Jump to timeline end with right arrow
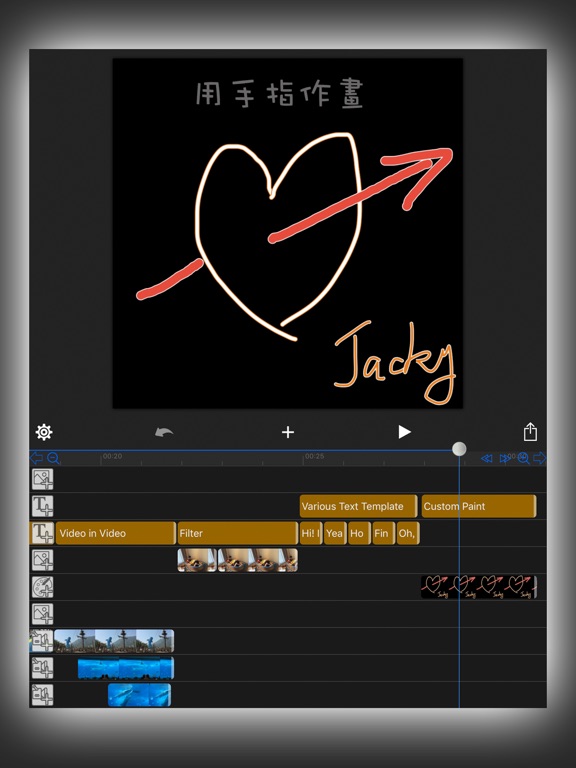 [539, 458]
